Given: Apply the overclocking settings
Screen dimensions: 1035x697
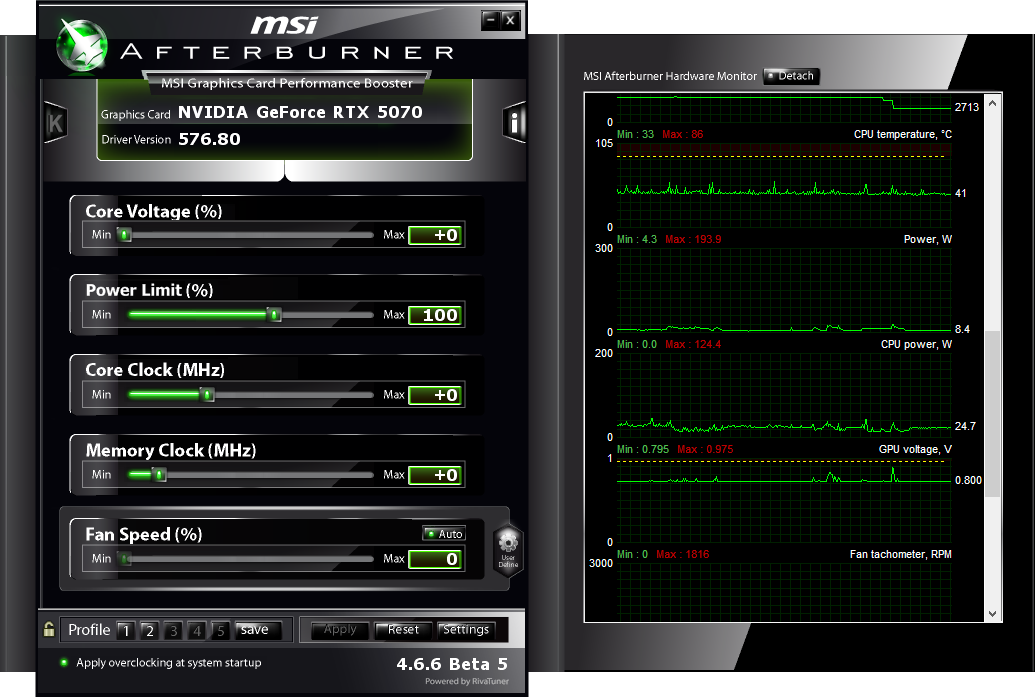Looking at the screenshot, I should click(x=340, y=630).
